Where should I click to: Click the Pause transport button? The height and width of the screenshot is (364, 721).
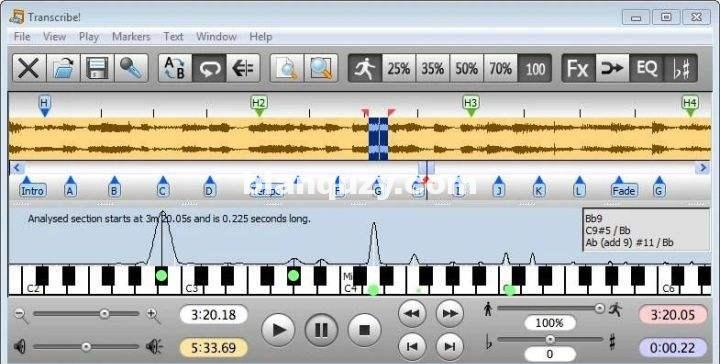[x=321, y=330]
